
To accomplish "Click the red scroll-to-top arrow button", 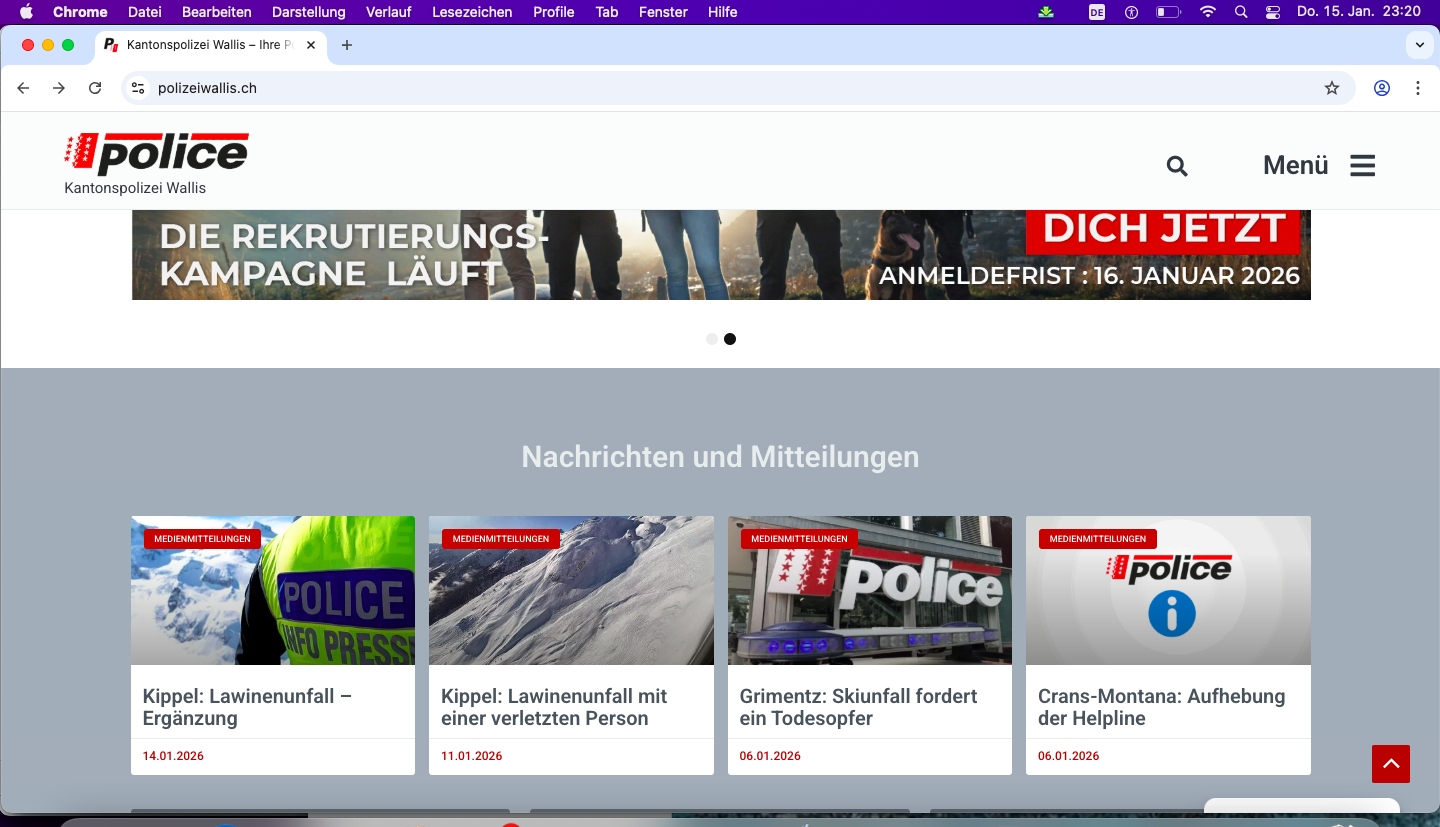I will pos(1390,764).
